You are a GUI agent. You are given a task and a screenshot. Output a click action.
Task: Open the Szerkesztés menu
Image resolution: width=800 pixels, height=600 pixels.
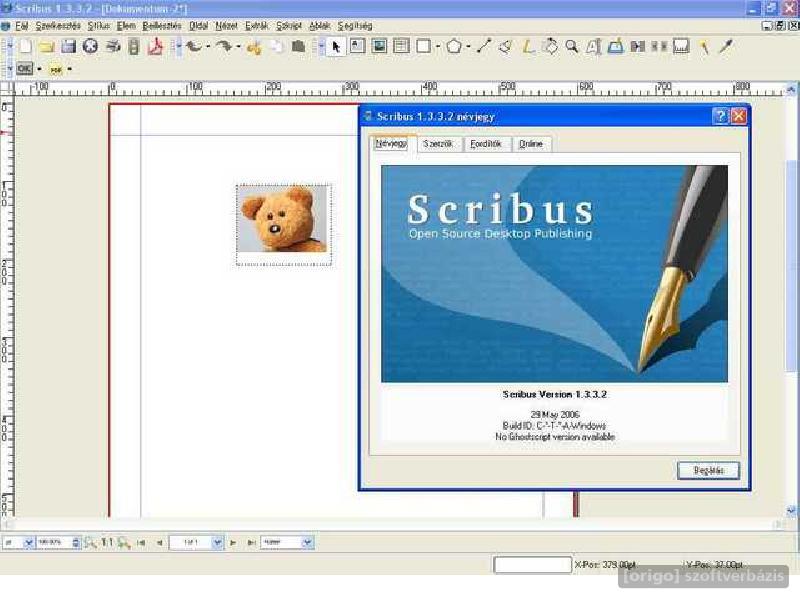coord(58,26)
